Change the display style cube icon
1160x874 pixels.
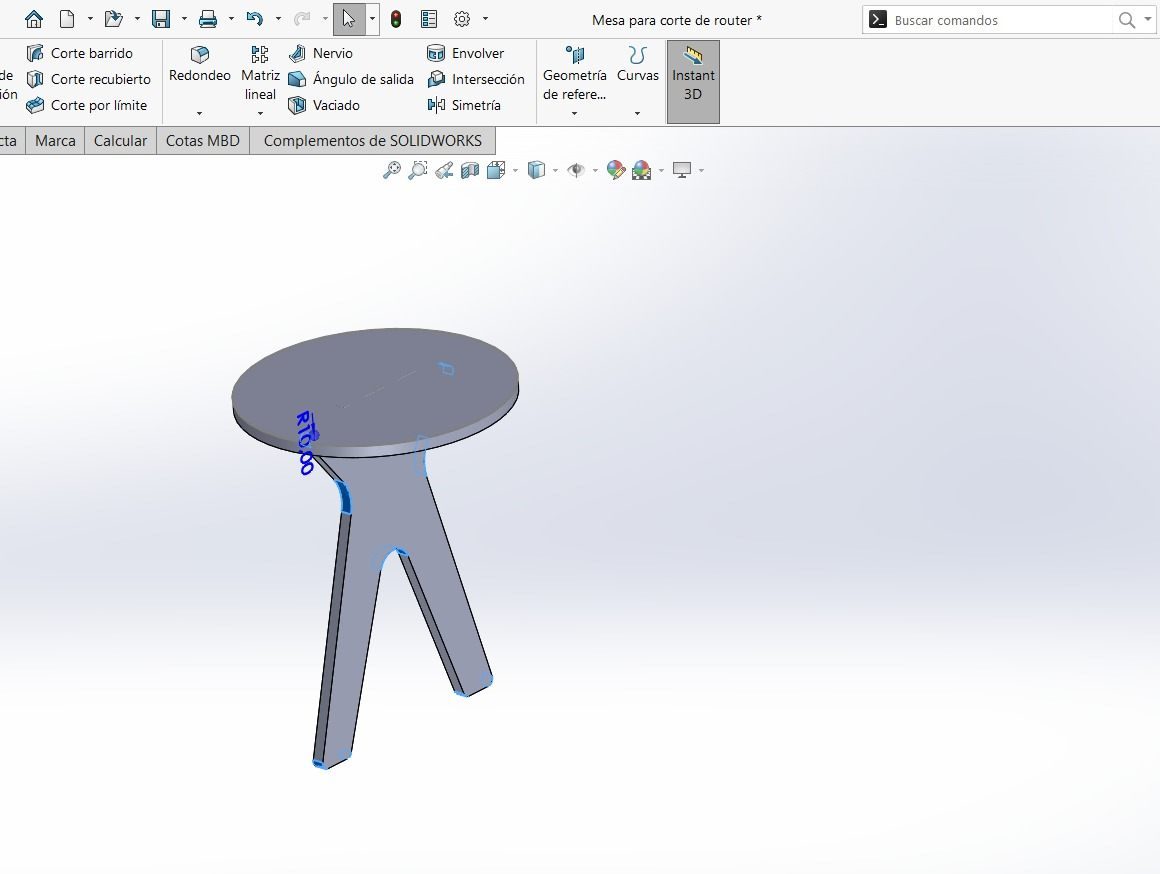[536, 170]
